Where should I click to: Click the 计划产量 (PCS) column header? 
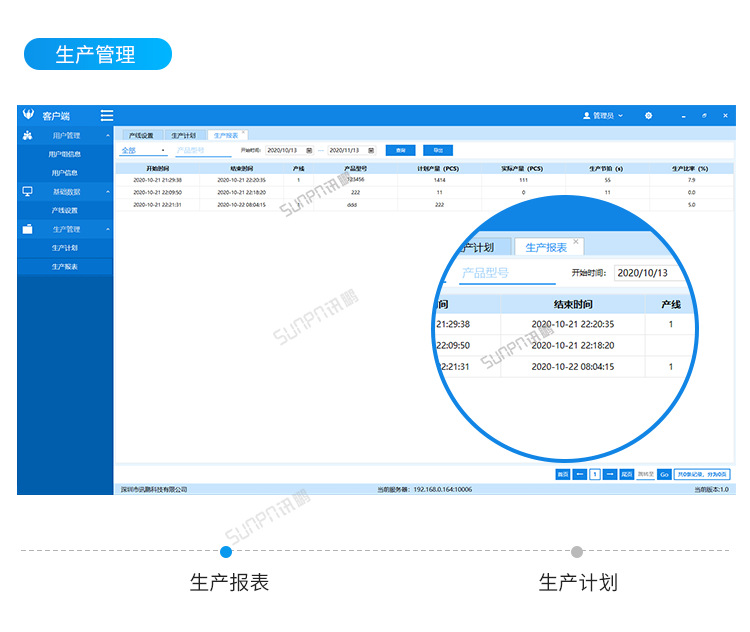pos(439,168)
